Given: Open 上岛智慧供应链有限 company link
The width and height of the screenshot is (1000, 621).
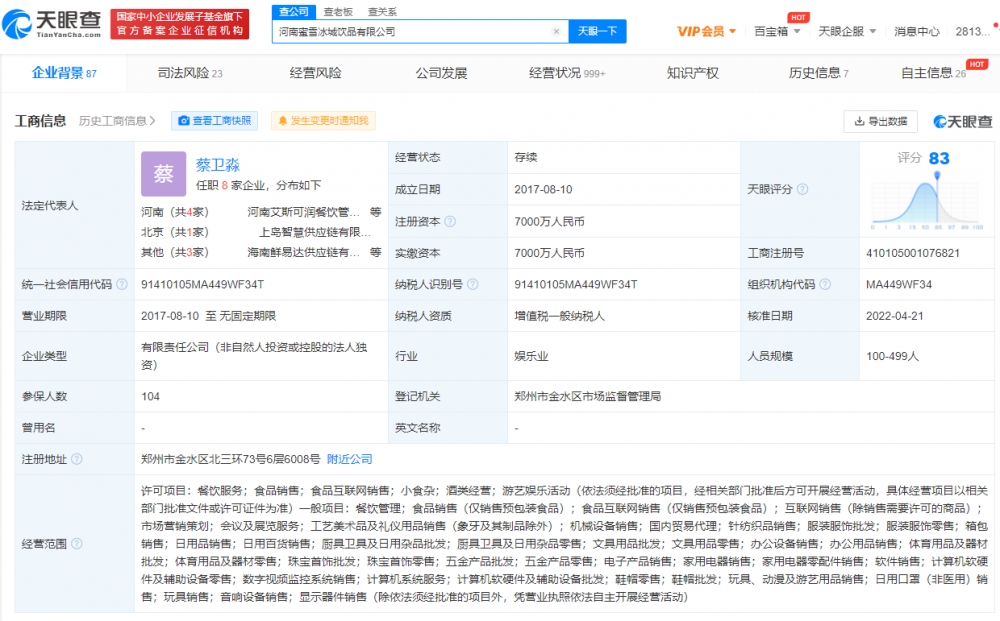Looking at the screenshot, I should coord(315,232).
